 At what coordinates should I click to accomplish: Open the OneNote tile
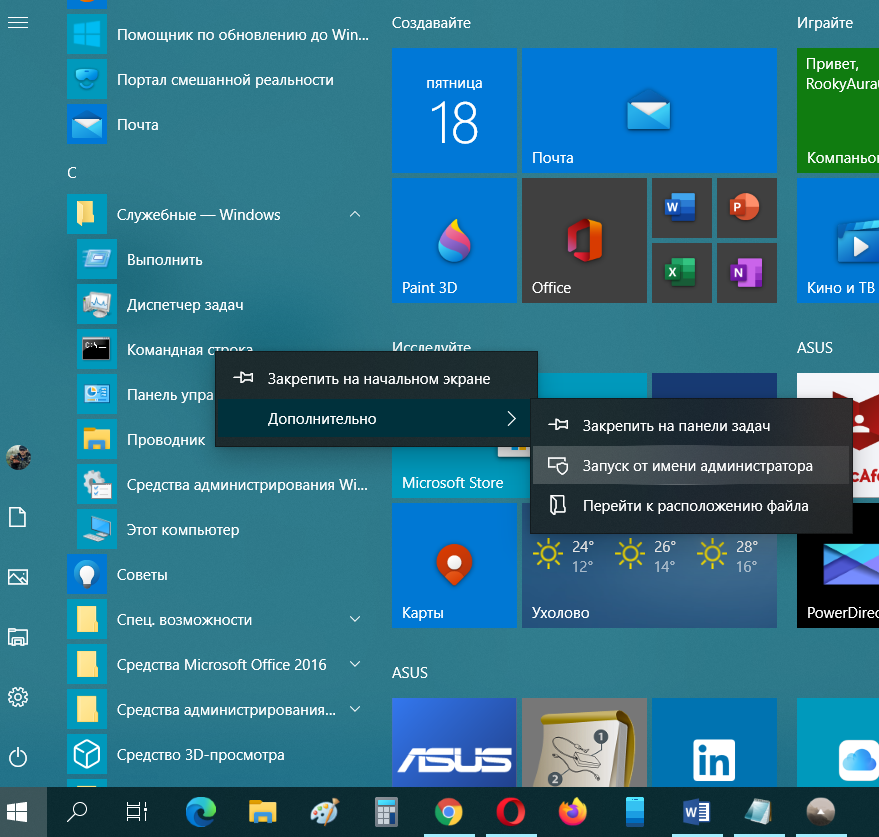pos(745,272)
